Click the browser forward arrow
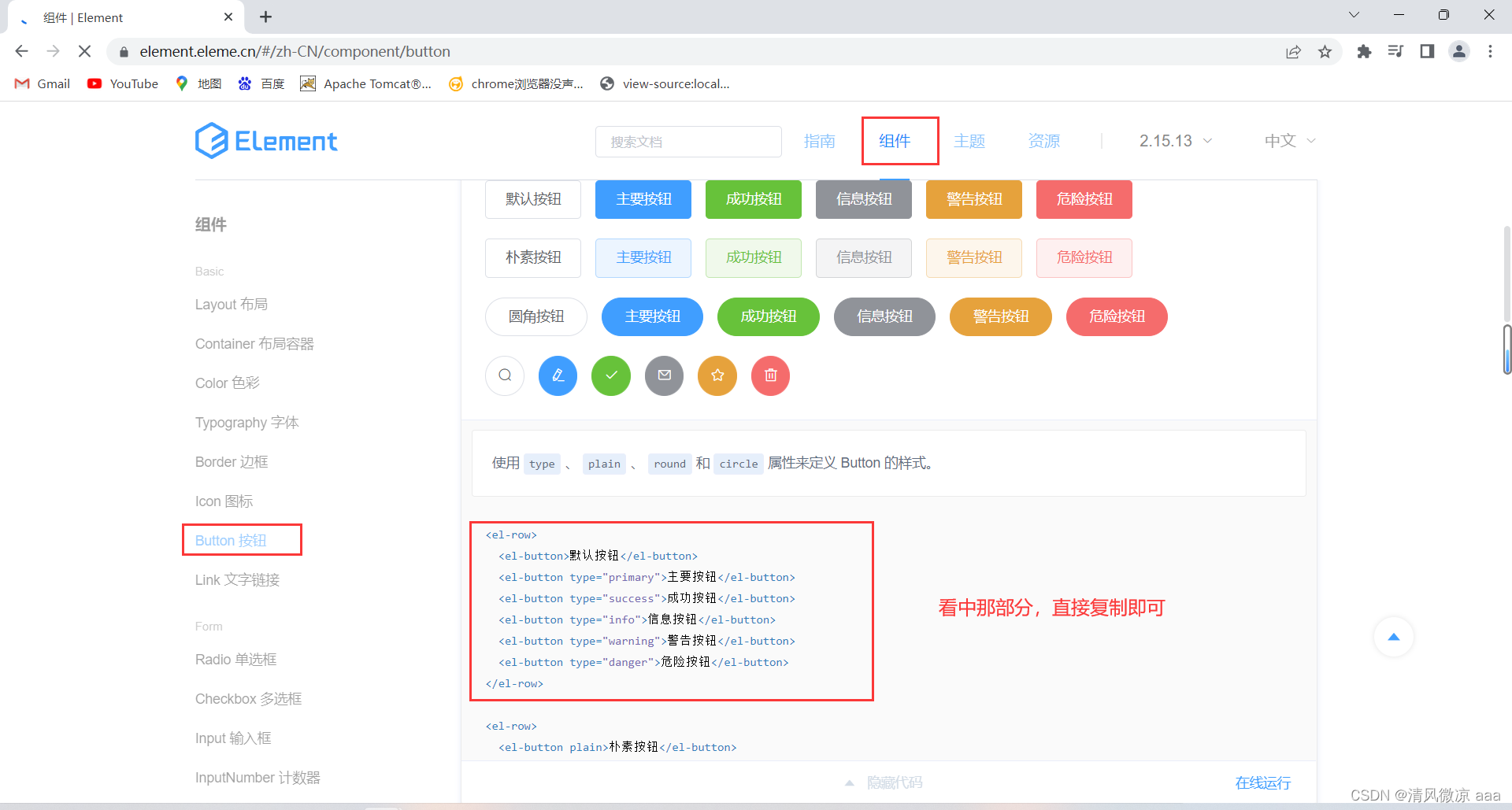Image resolution: width=1512 pixels, height=810 pixels. [53, 51]
